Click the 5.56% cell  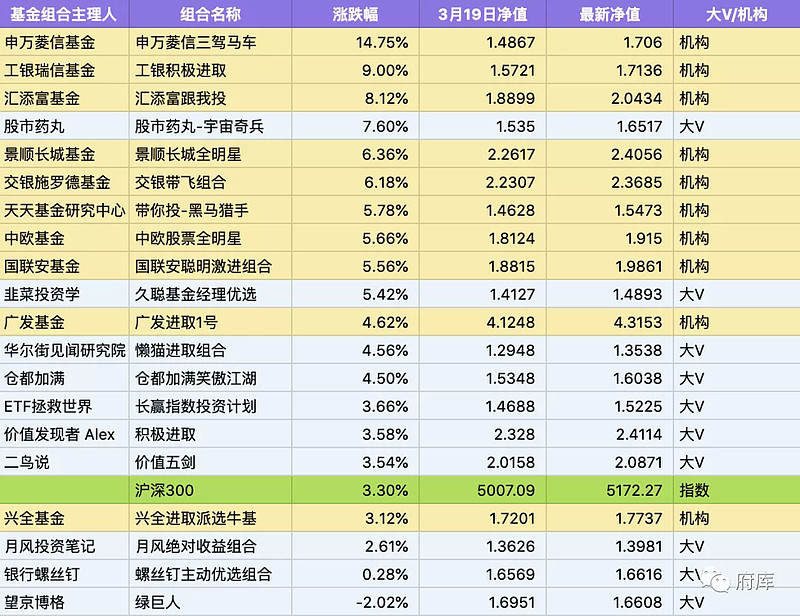[x=355, y=266]
